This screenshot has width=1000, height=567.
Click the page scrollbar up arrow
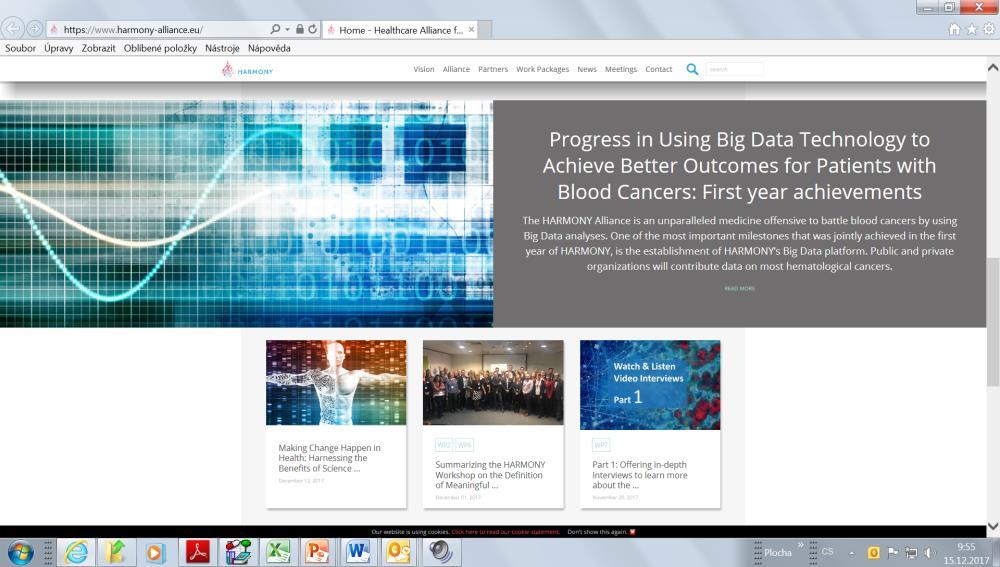tap(993, 67)
